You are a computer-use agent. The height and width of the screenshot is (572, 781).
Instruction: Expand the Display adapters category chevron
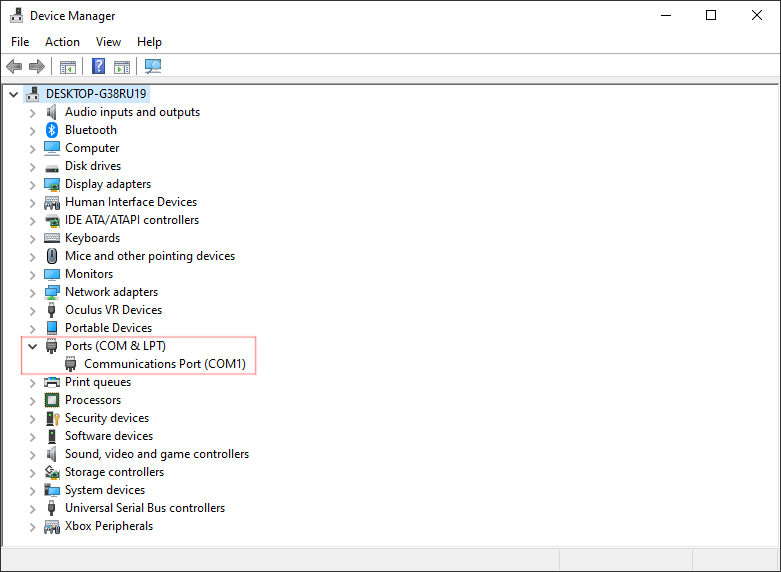pyautogui.click(x=33, y=185)
